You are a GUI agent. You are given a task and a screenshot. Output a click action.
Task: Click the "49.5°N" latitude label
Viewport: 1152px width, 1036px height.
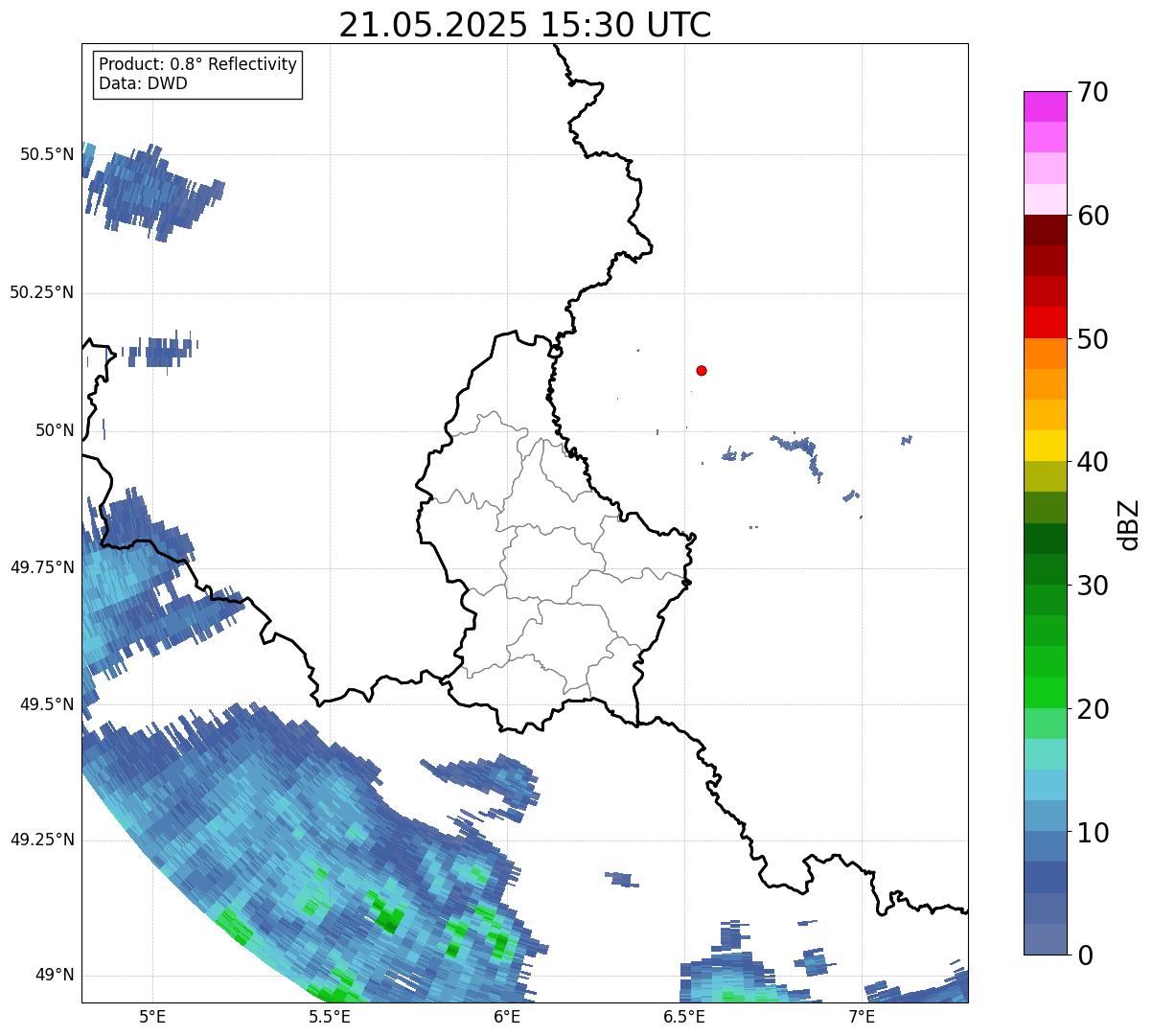[x=46, y=704]
